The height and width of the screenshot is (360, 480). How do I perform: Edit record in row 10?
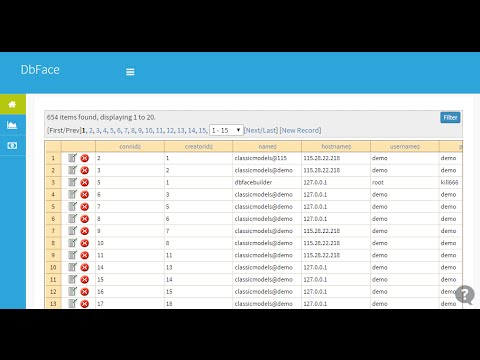coord(72,267)
